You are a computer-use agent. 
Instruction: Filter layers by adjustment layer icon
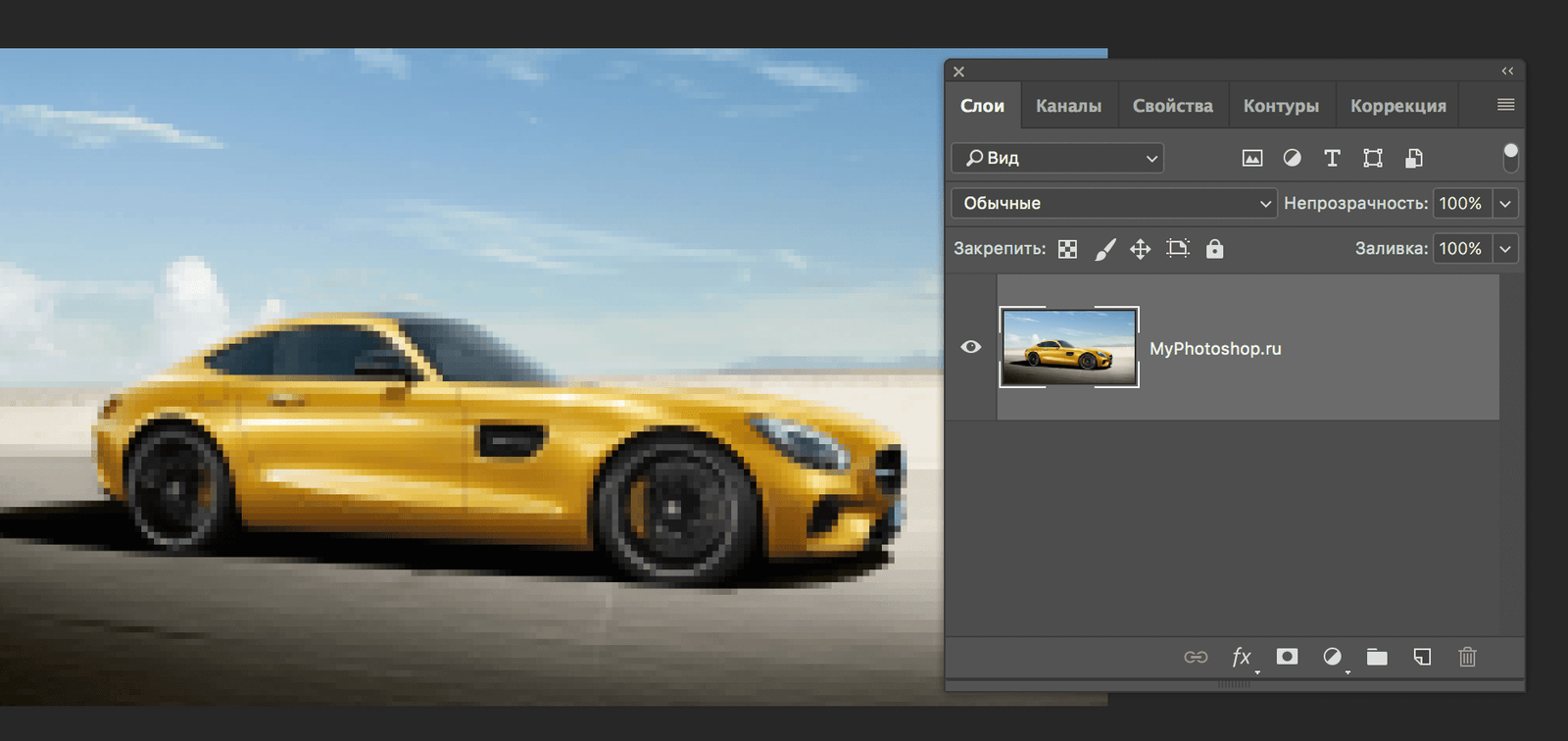[1292, 158]
